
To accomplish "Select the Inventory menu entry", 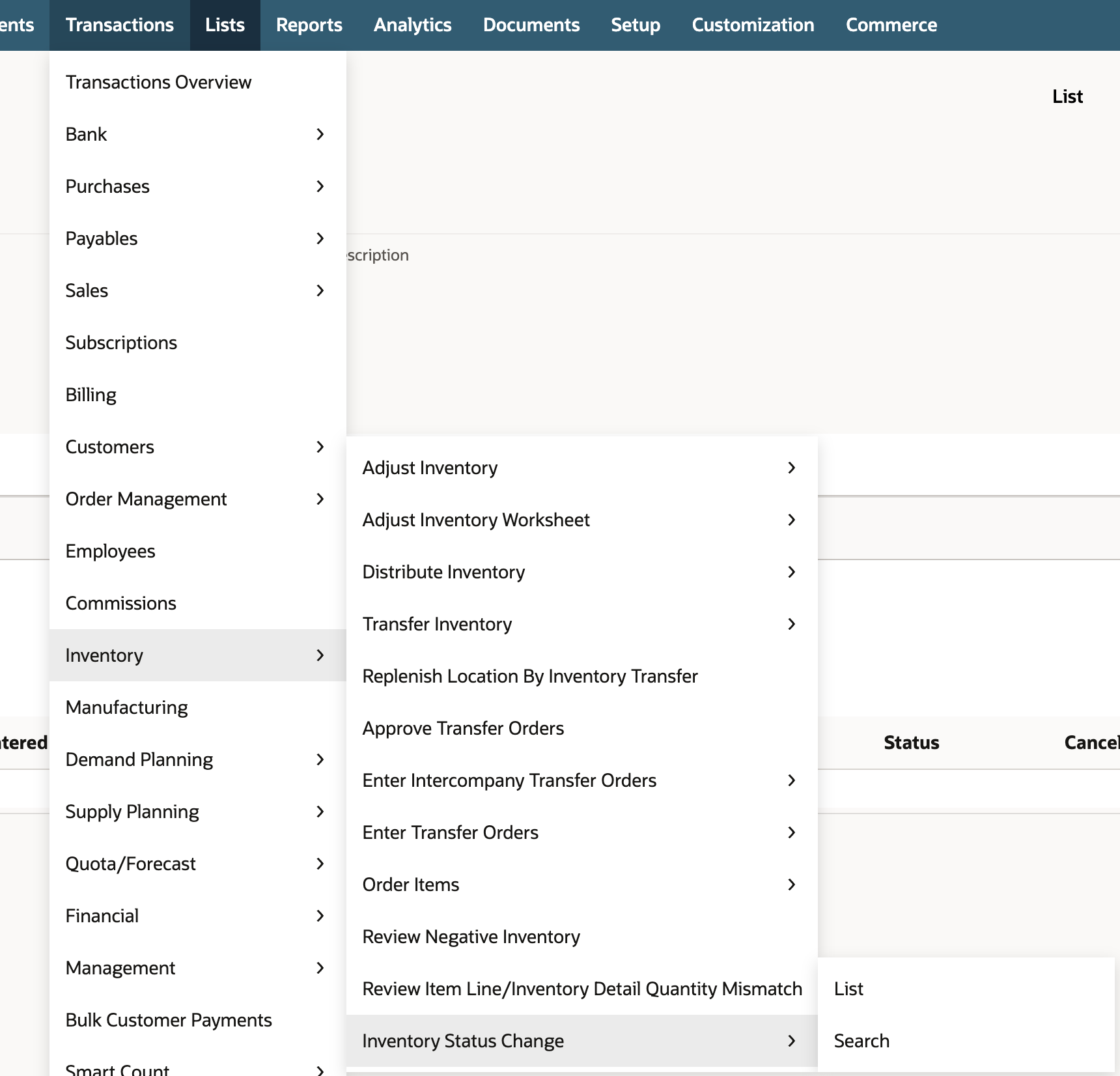I will (198, 655).
